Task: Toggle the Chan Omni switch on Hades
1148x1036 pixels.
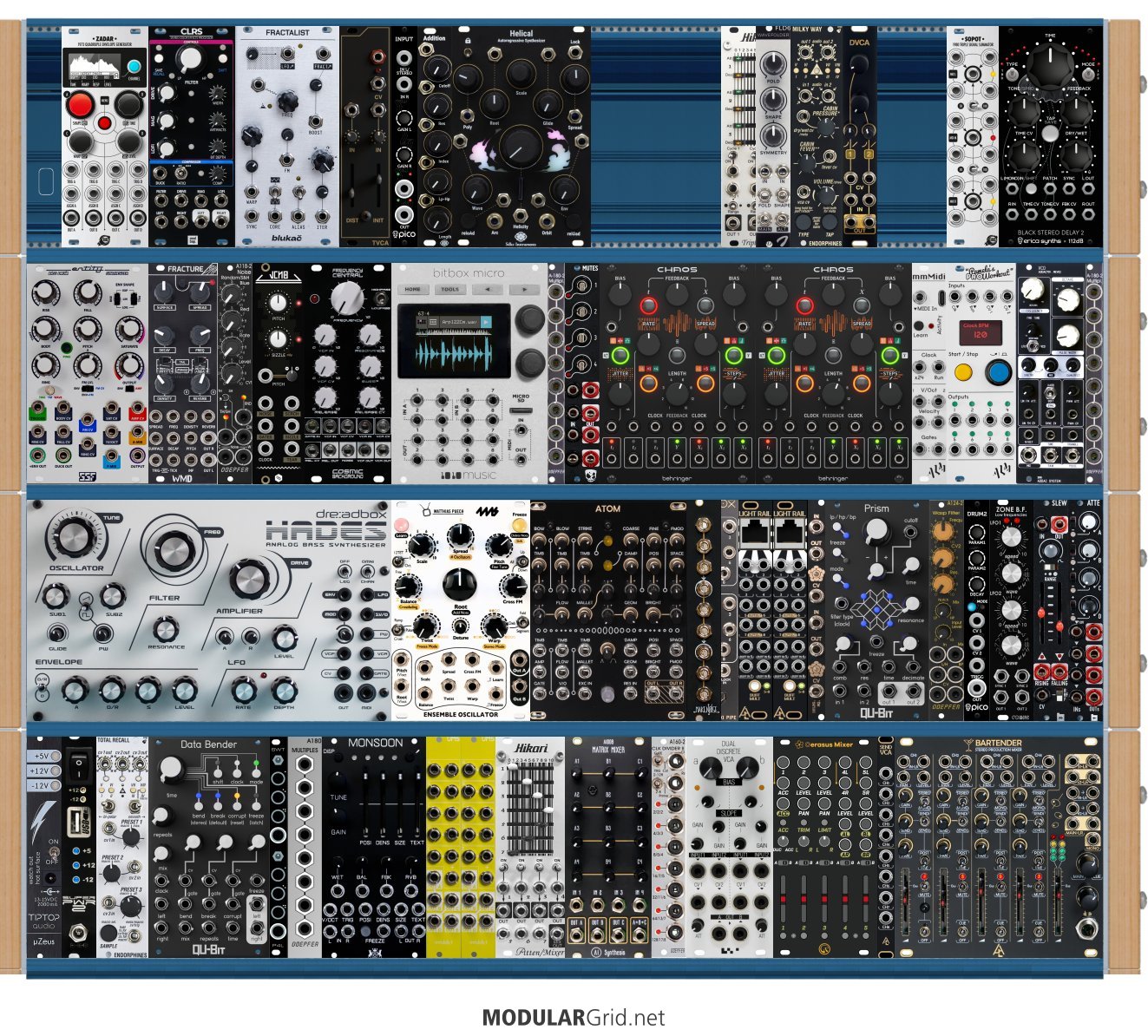Action: tap(368, 570)
